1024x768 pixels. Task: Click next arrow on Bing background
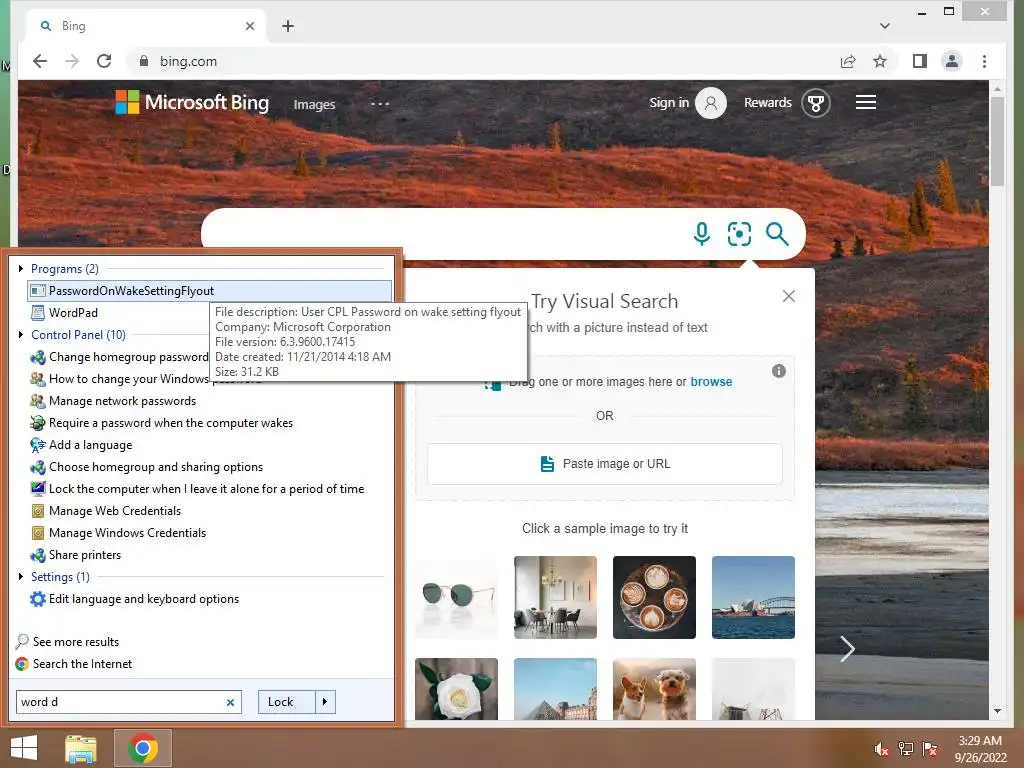coord(847,649)
